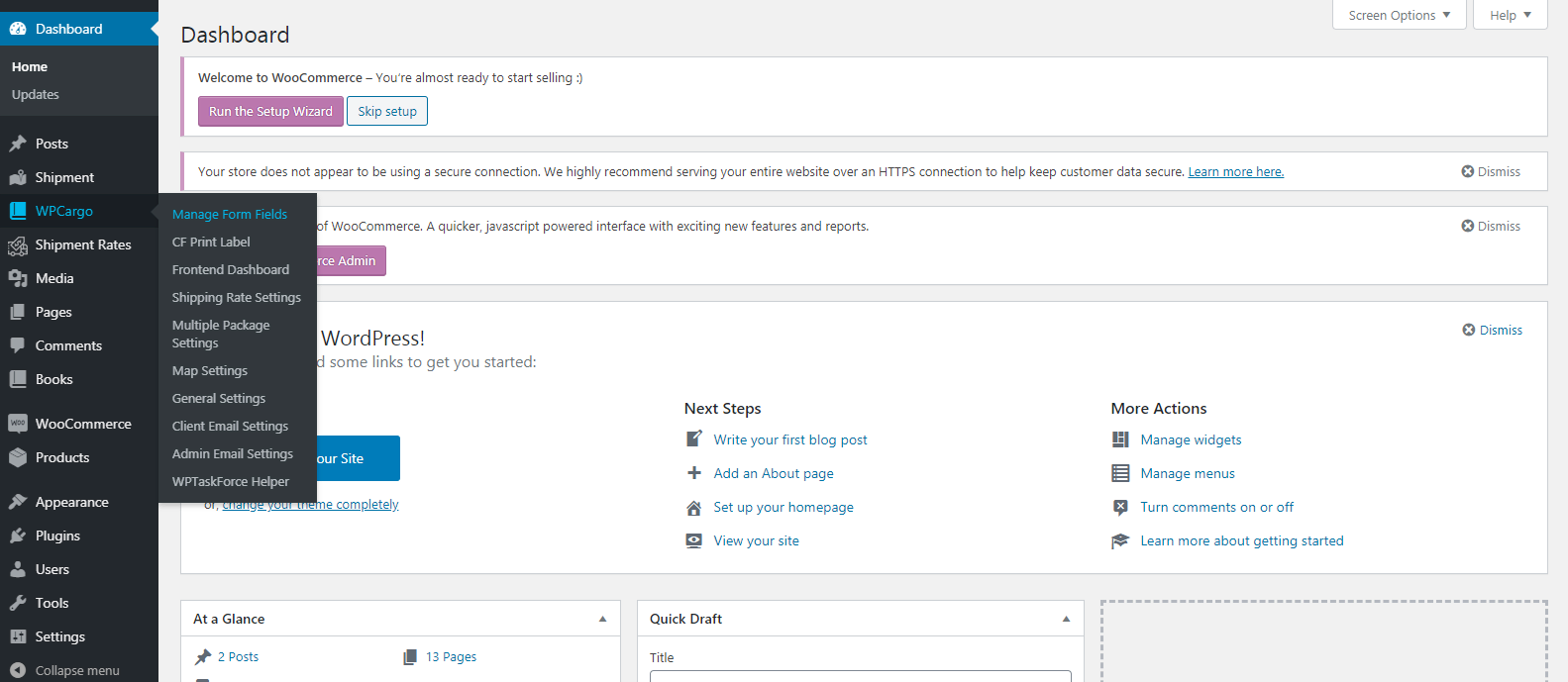This screenshot has height=682, width=1568.
Task: Dismiss the Welcome to WordPress panel
Action: click(1493, 330)
